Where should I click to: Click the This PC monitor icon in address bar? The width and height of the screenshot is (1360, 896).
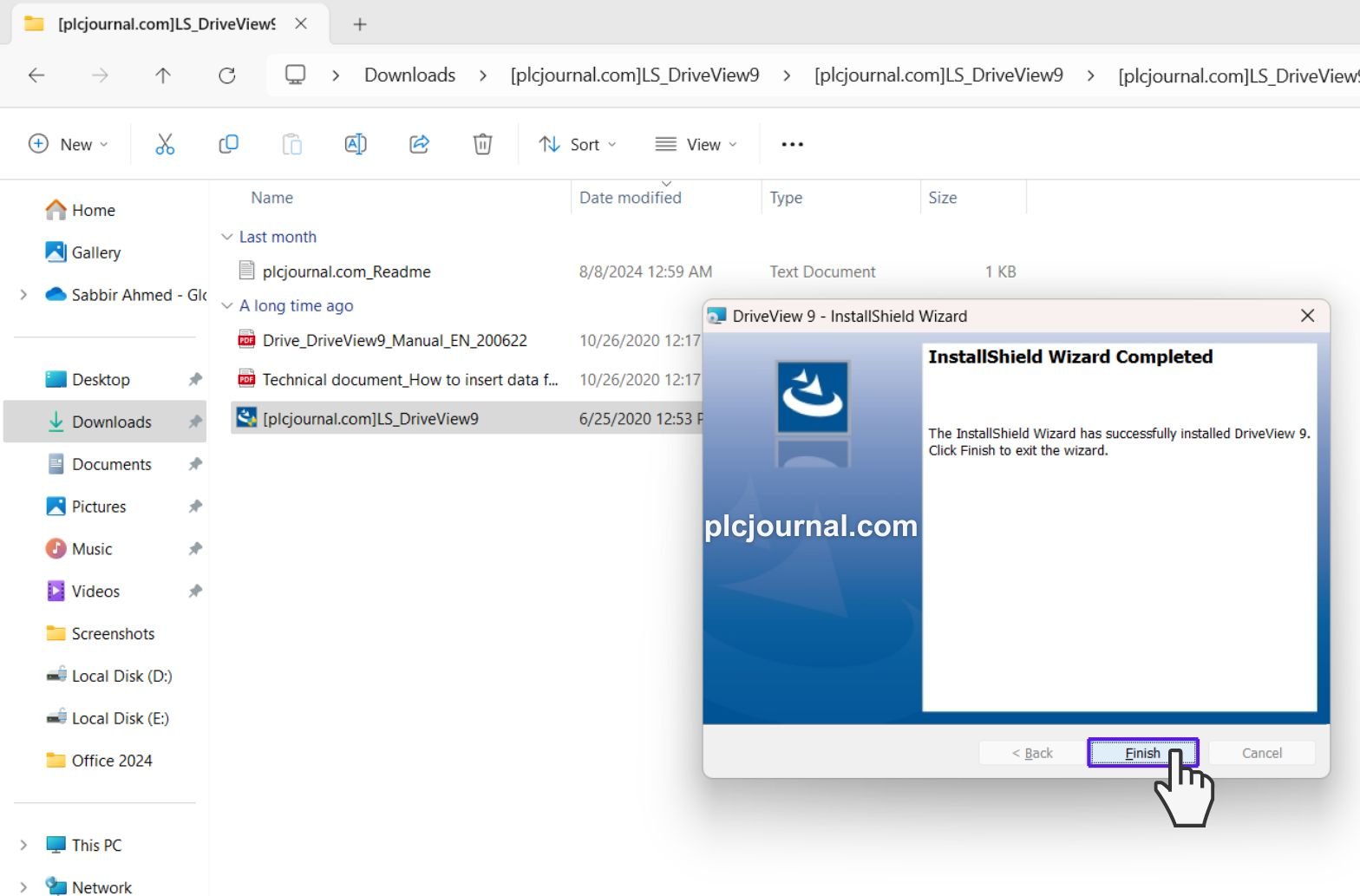tap(295, 75)
